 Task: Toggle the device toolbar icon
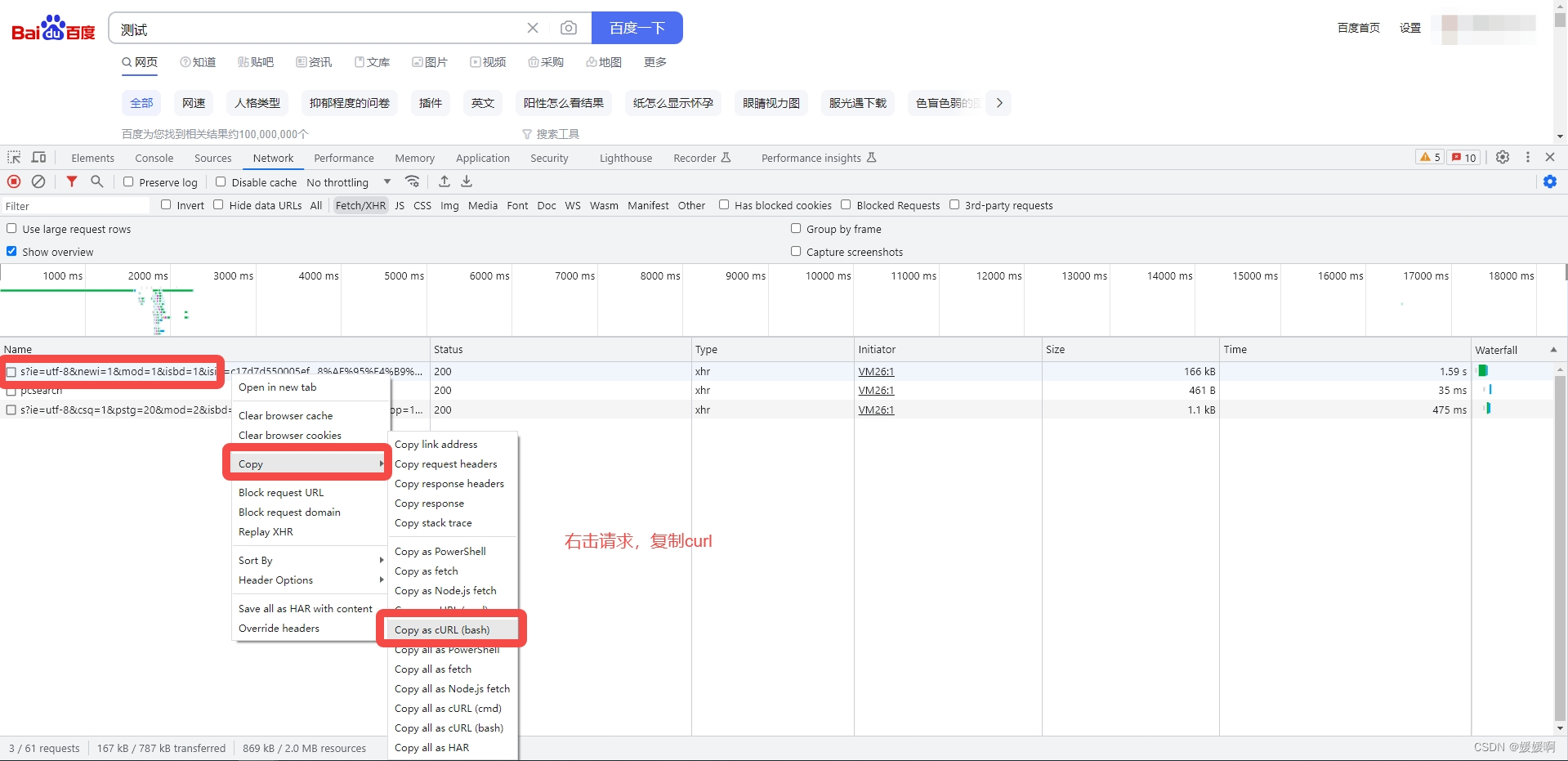(38, 157)
